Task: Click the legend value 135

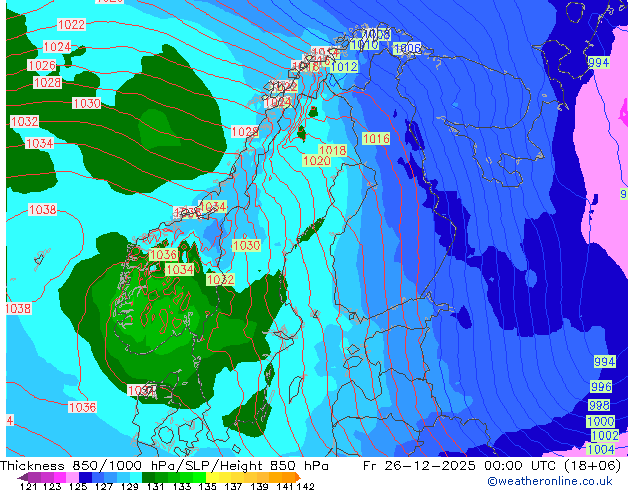Action: [207, 486]
